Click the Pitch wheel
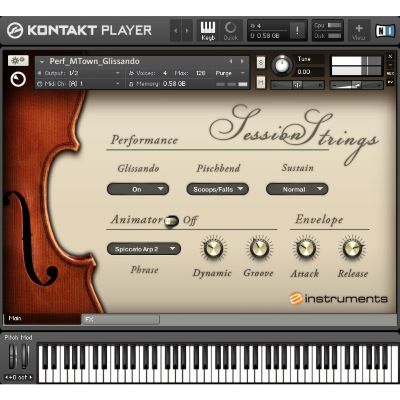 [x=12, y=357]
